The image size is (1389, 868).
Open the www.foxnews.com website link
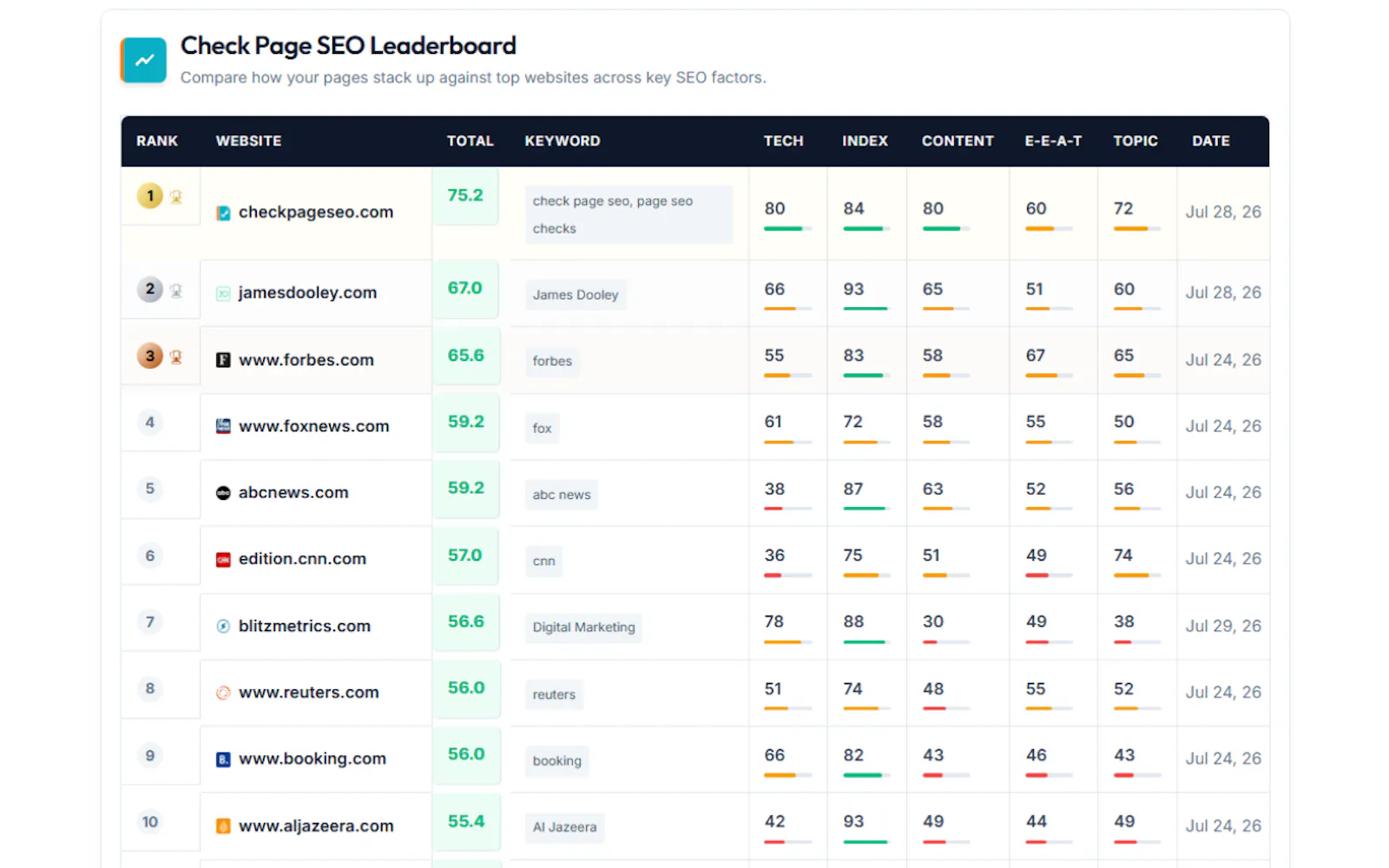[x=314, y=426]
